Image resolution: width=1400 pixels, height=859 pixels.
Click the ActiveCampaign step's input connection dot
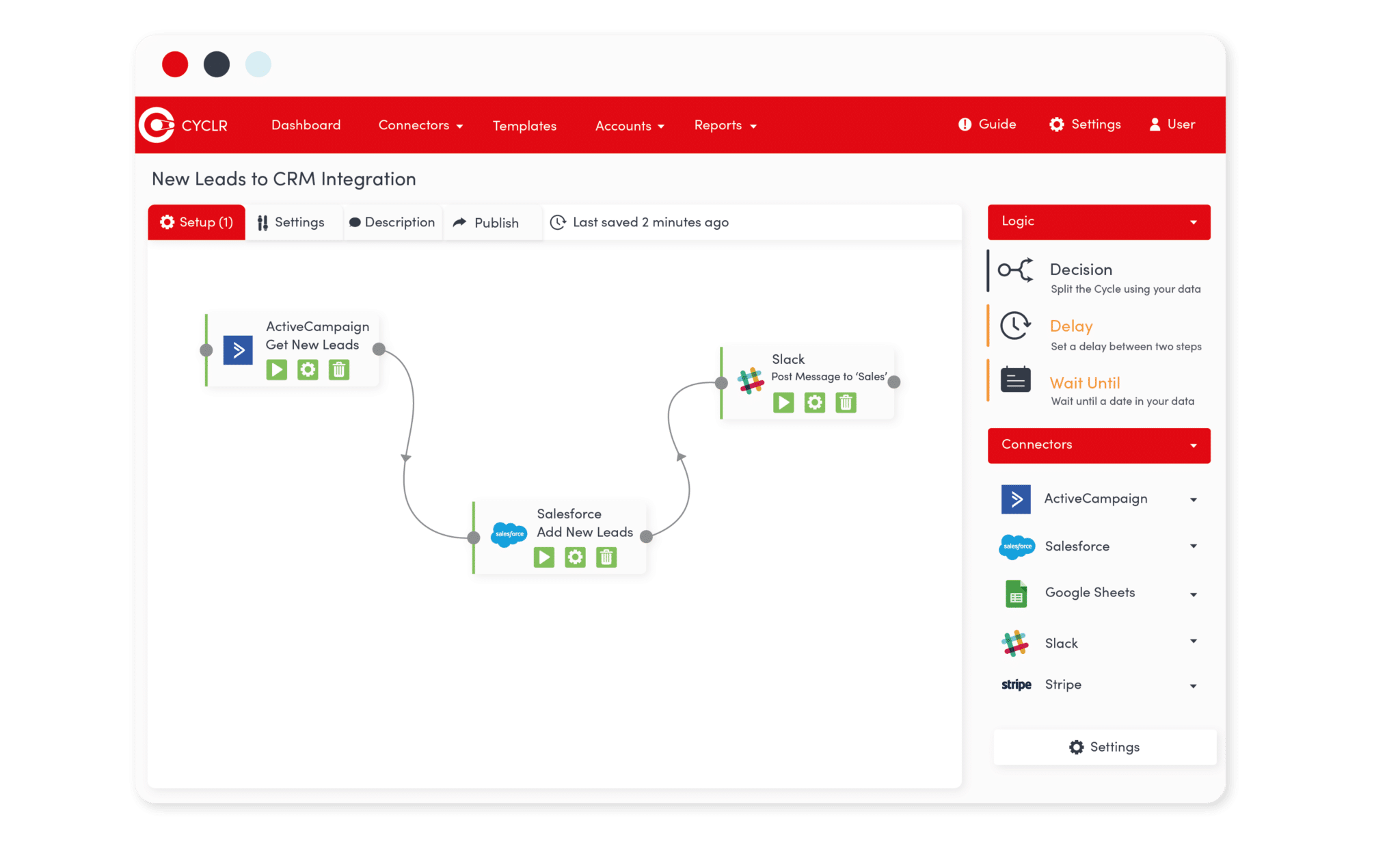pyautogui.click(x=206, y=350)
